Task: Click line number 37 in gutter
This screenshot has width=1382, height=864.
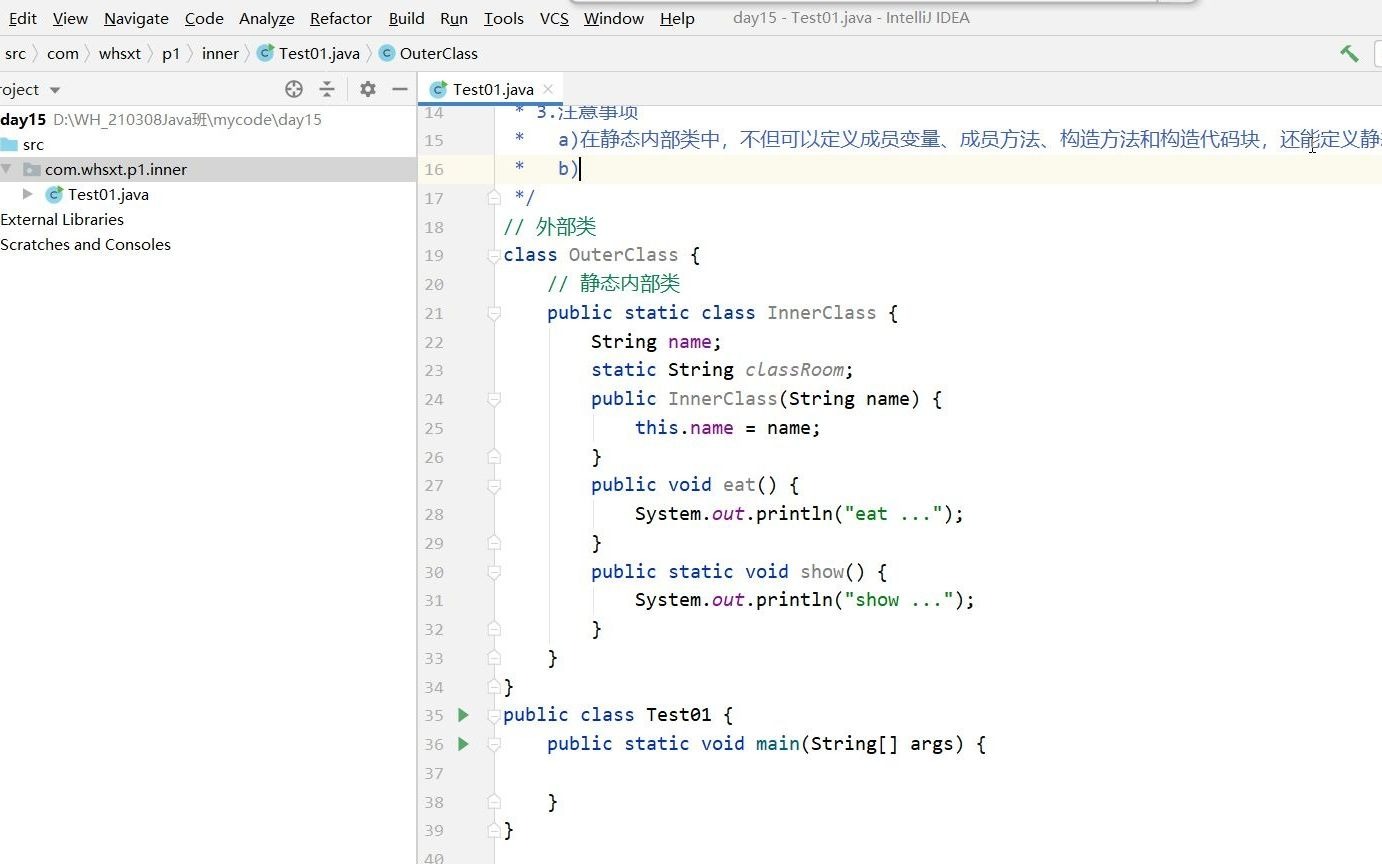Action: pyautogui.click(x=433, y=773)
